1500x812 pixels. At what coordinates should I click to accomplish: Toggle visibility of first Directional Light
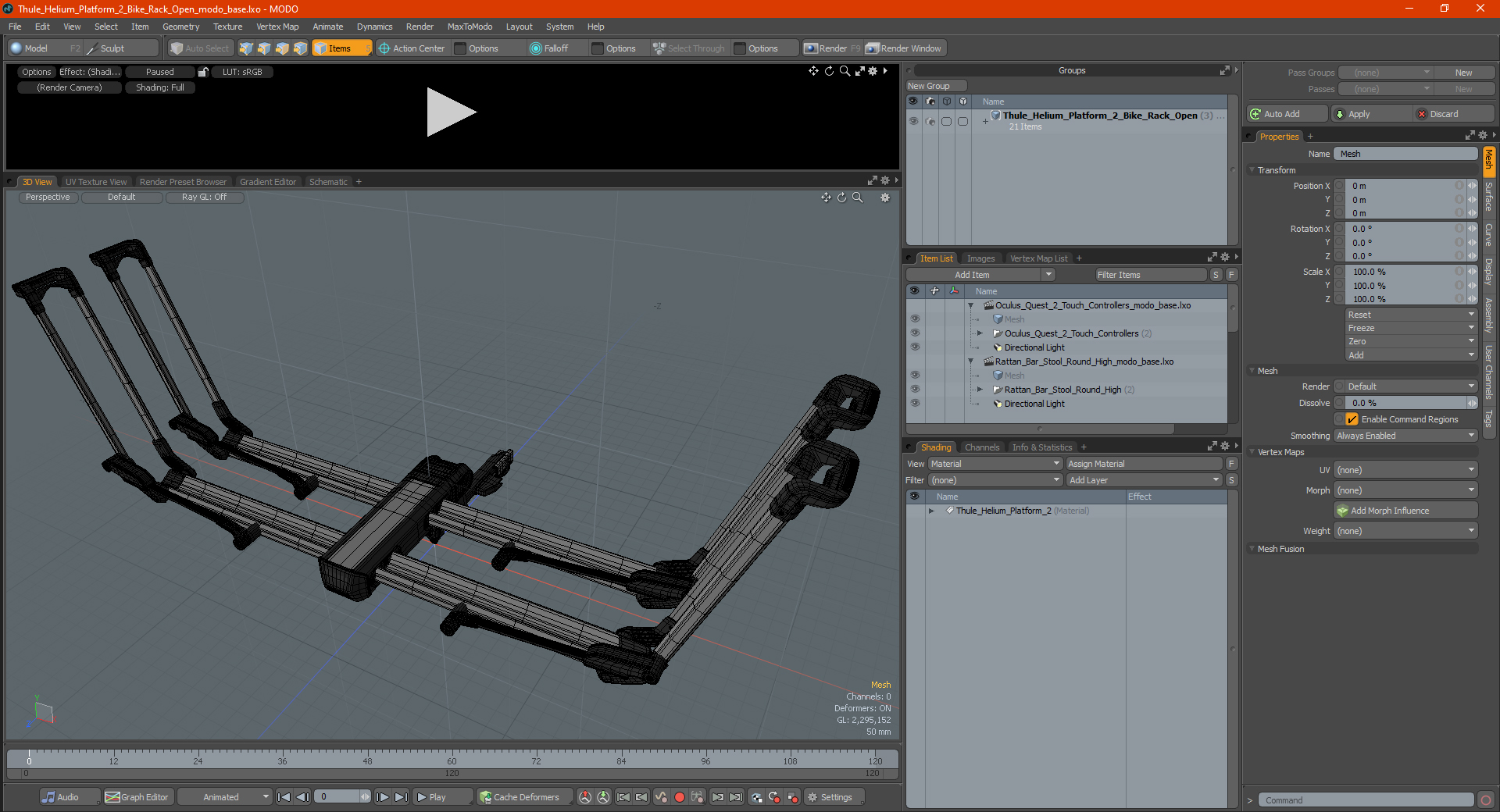pos(915,347)
